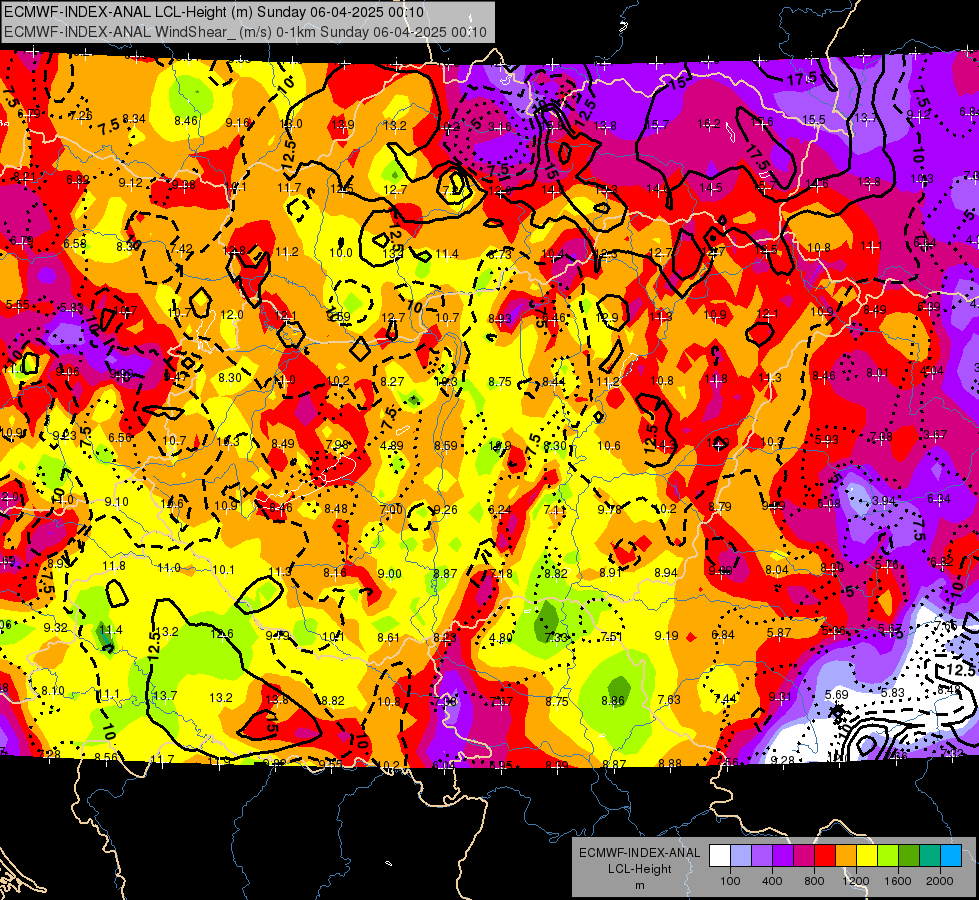Click the wind shear value 7.42
The height and width of the screenshot is (900, 979).
[x=181, y=249]
